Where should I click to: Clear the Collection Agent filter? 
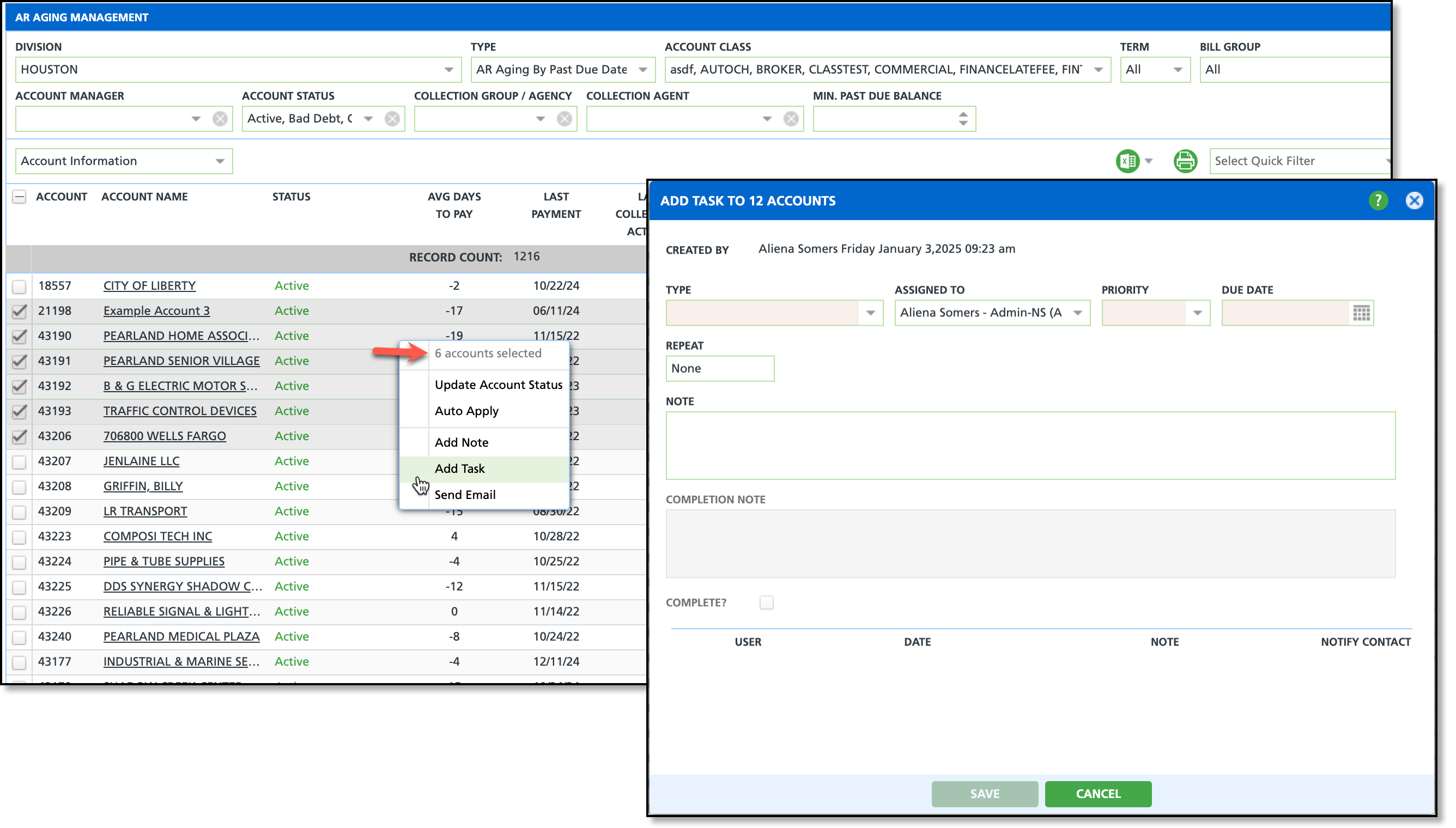pos(791,118)
